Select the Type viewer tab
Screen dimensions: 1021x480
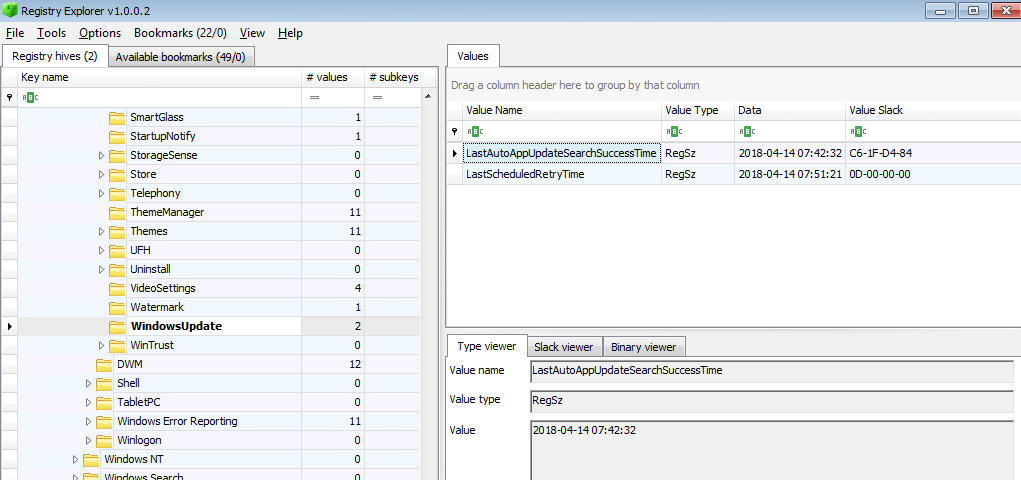pos(486,346)
